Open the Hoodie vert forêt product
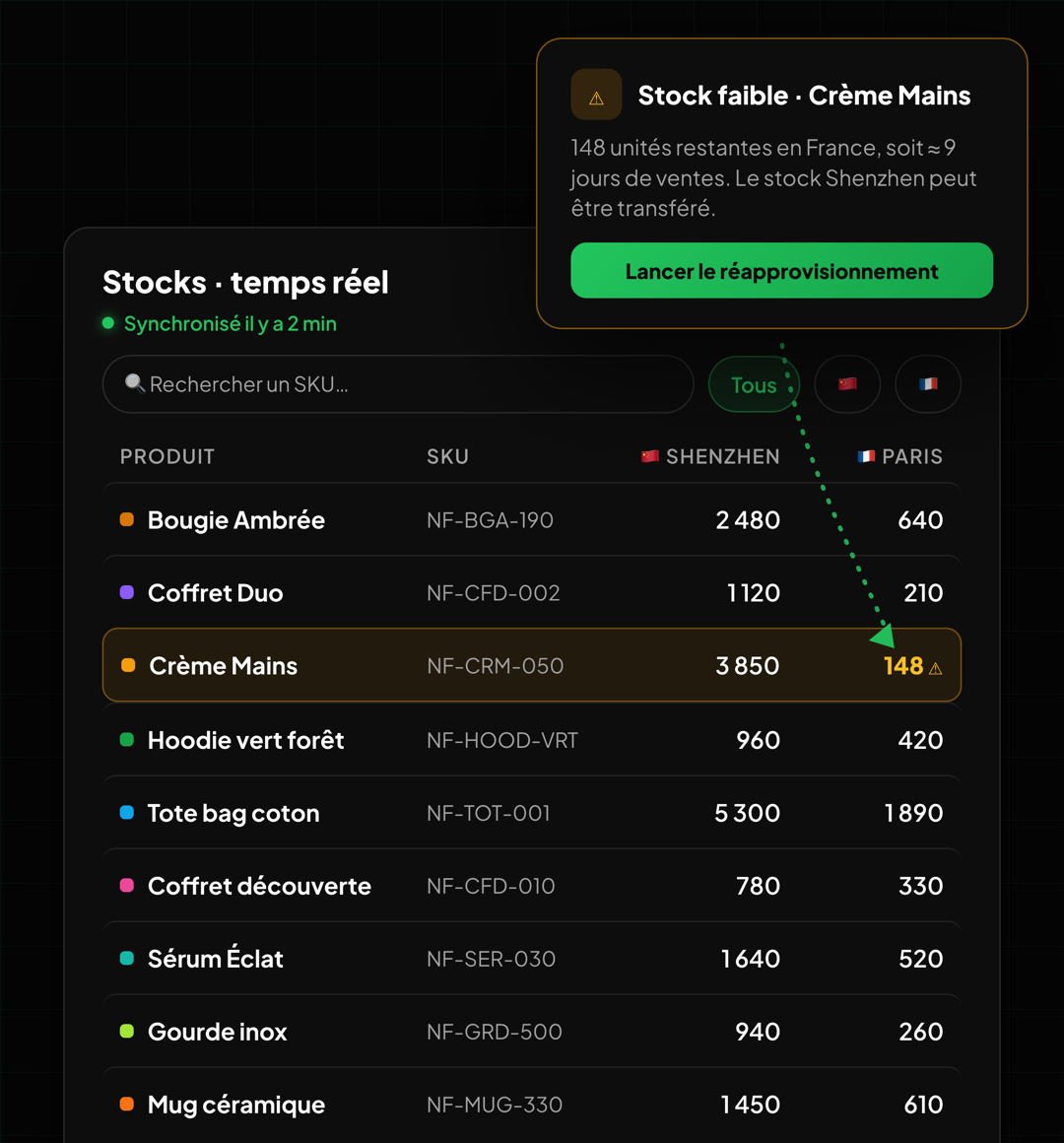 [245, 740]
